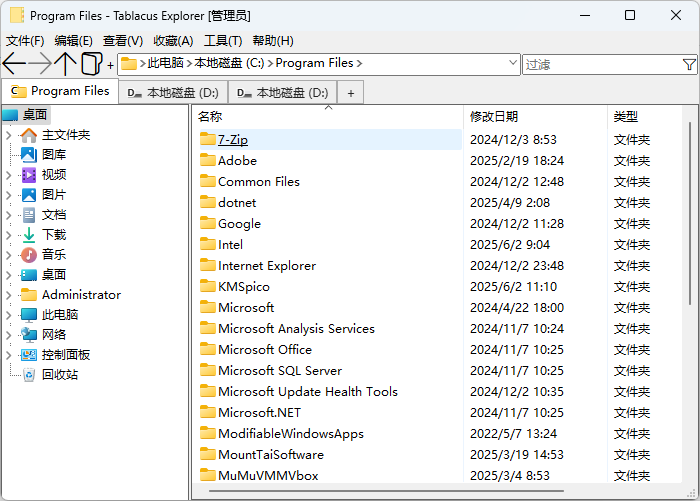
Task: Add a new tab with plus button
Action: click(x=350, y=93)
